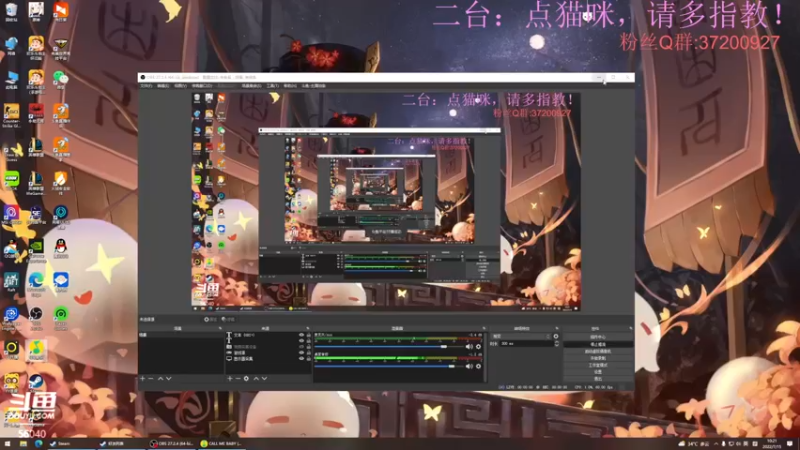Toggle visibility of the second text source
Image resolution: width=800 pixels, height=450 pixels.
pyautogui.click(x=301, y=341)
